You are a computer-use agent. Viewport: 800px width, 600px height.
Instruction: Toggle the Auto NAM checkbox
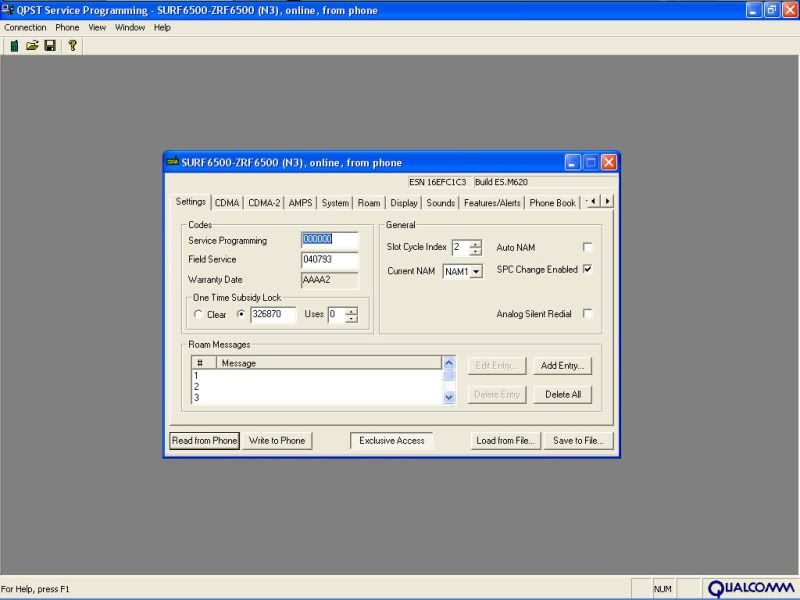587,247
